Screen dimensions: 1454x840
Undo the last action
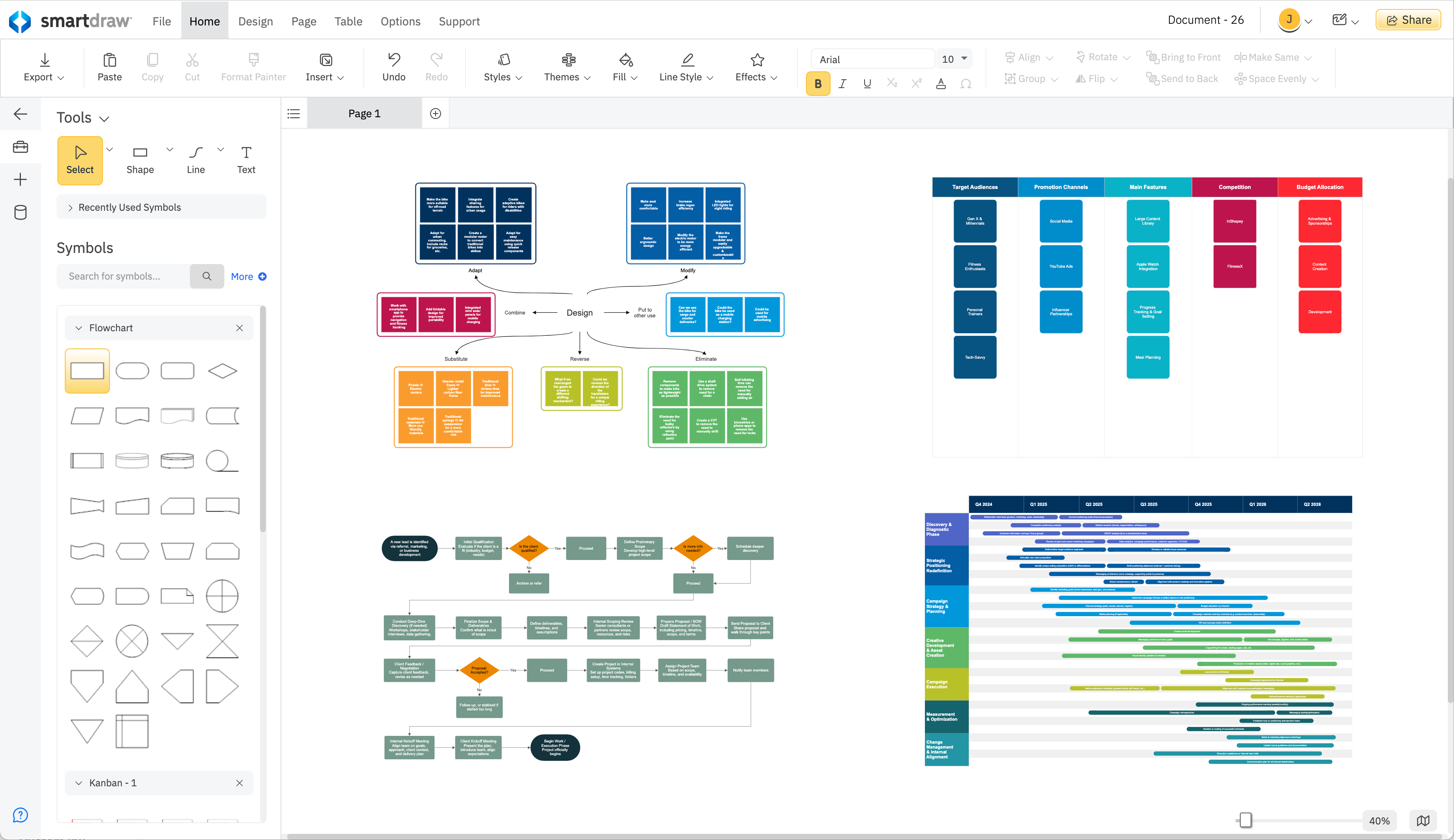click(x=393, y=66)
